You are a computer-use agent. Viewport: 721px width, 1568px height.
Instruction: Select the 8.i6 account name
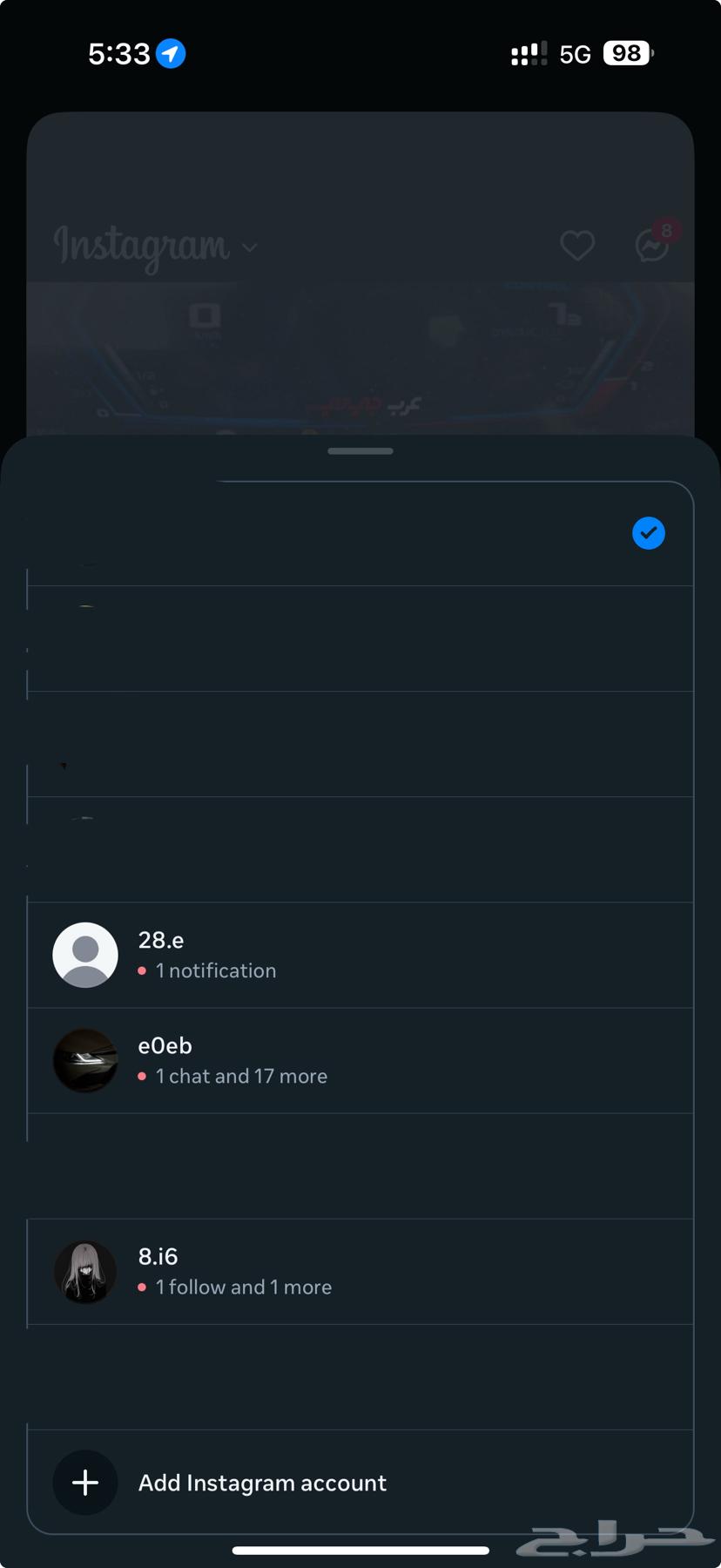coord(158,1257)
